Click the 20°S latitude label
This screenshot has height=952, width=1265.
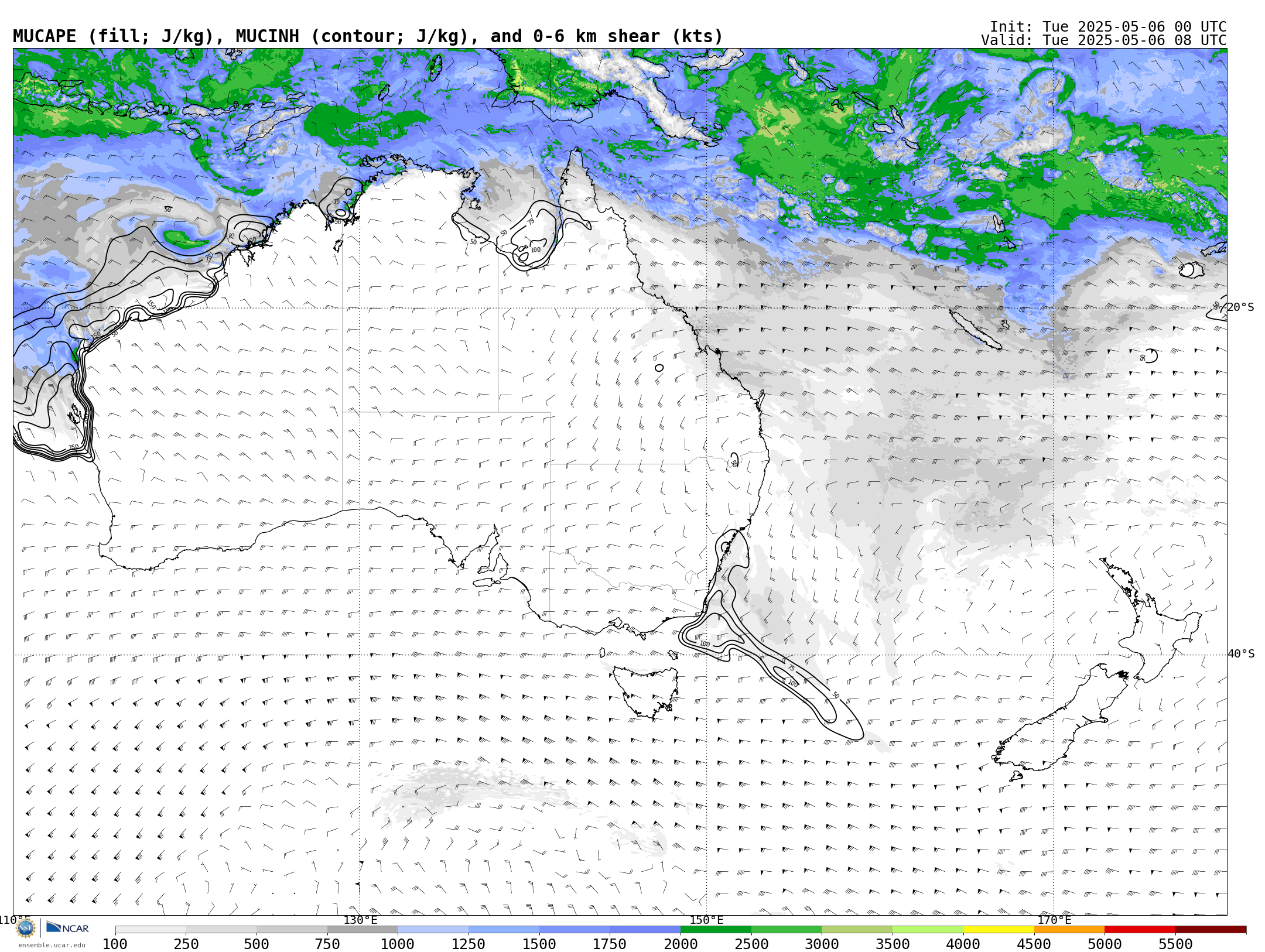(1241, 307)
